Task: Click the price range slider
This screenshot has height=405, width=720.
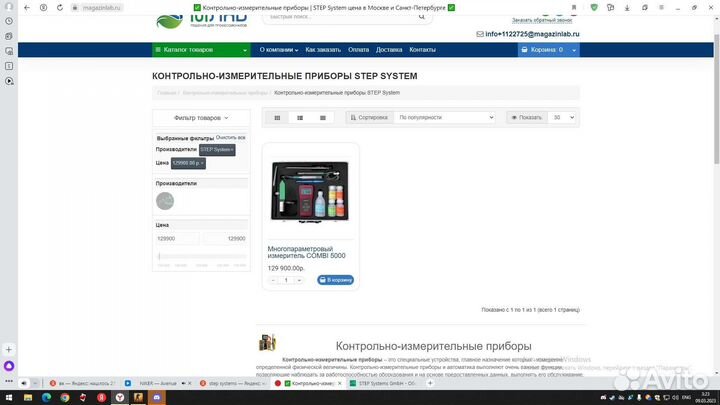Action: 201,257
